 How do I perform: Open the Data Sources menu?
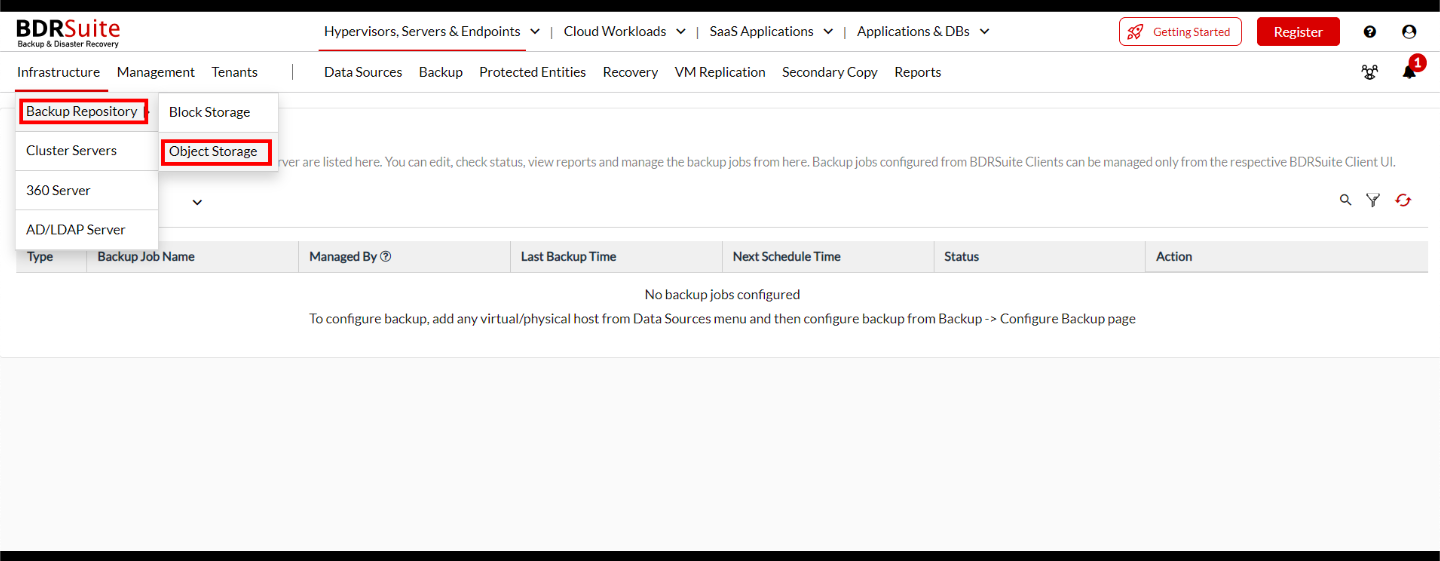pos(363,72)
